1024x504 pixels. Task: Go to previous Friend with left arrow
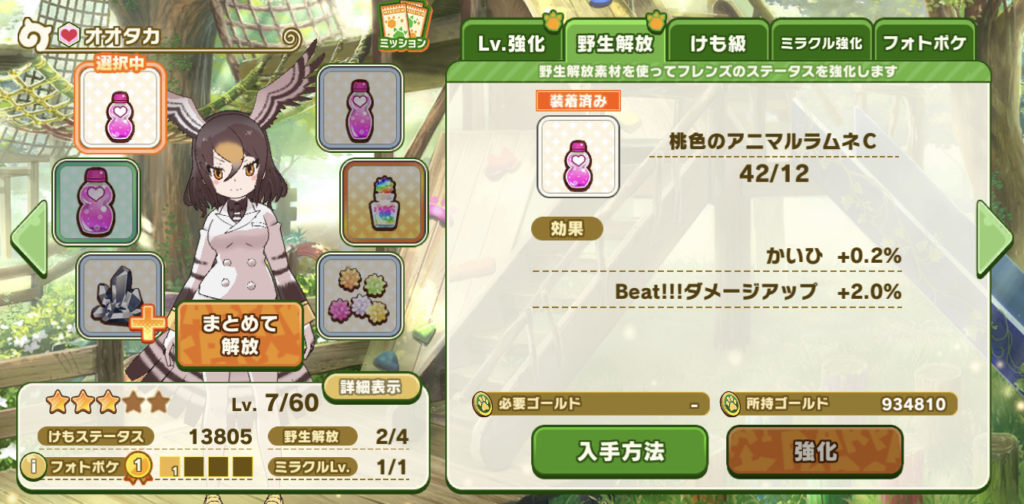[29, 238]
